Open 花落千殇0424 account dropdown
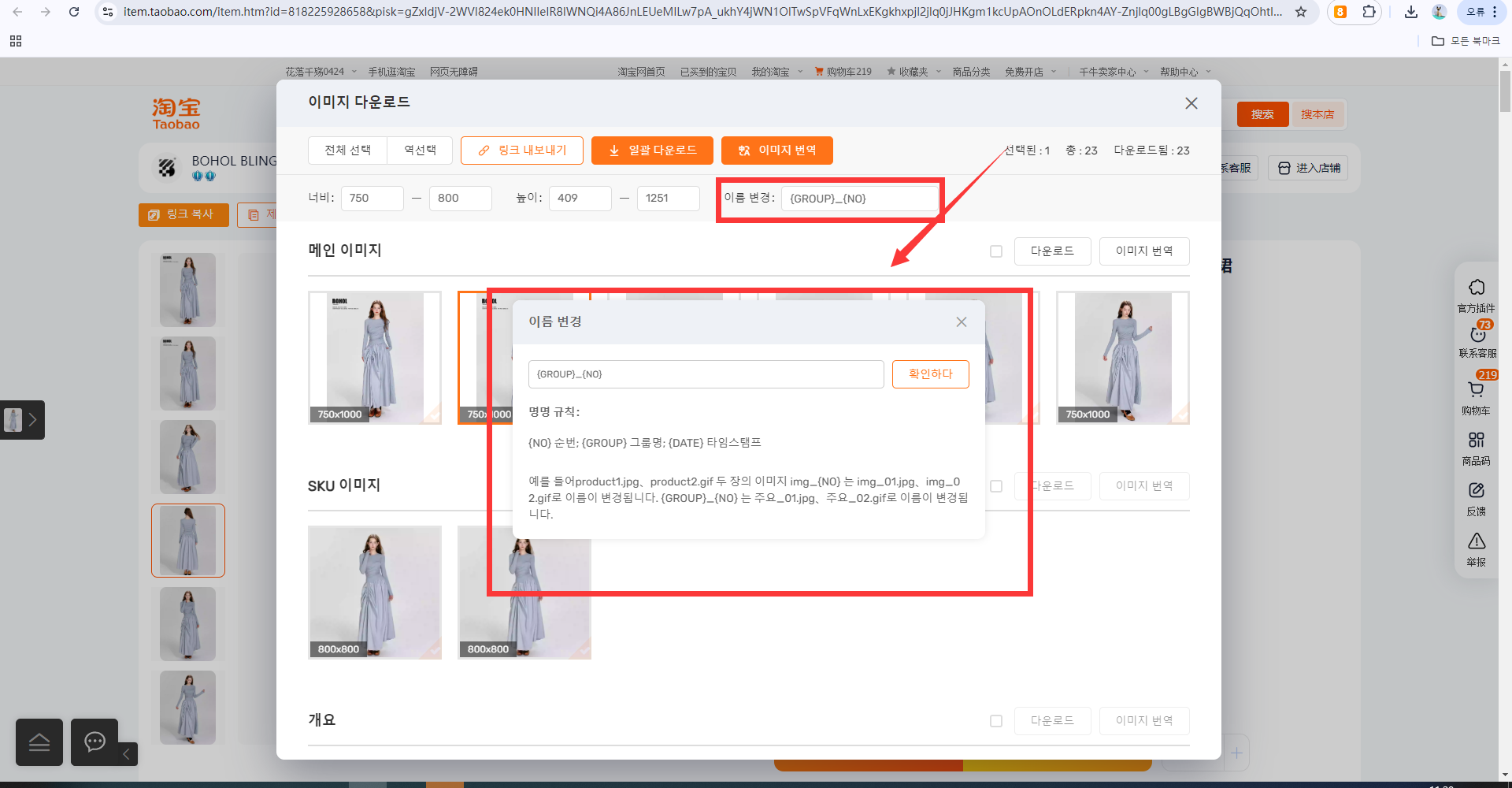 (321, 72)
